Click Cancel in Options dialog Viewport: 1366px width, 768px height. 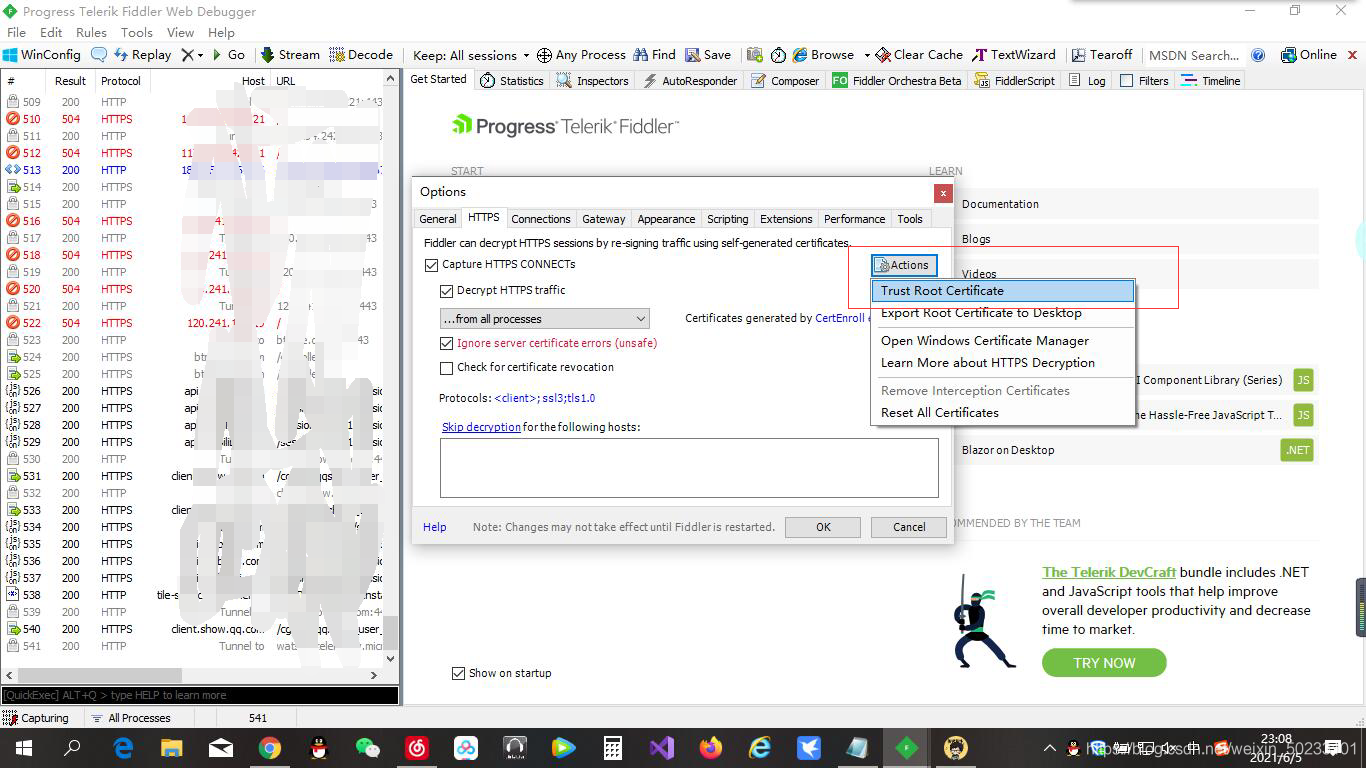[909, 527]
